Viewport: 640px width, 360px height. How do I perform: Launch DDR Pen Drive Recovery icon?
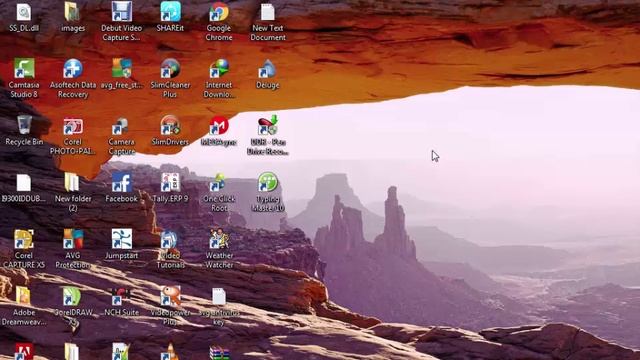268,125
